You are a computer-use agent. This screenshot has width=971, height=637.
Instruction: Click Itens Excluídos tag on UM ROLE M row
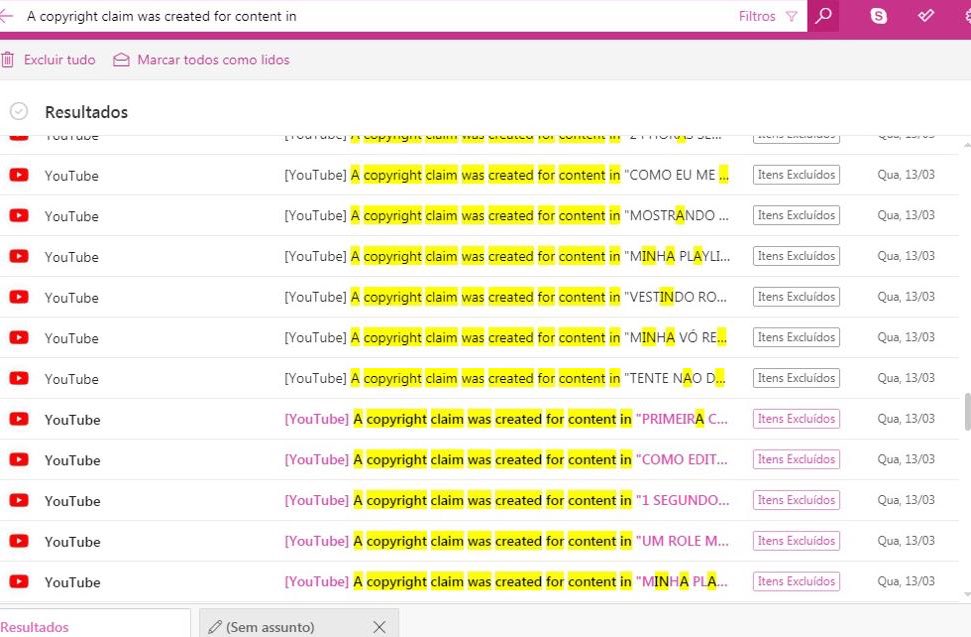[796, 540]
